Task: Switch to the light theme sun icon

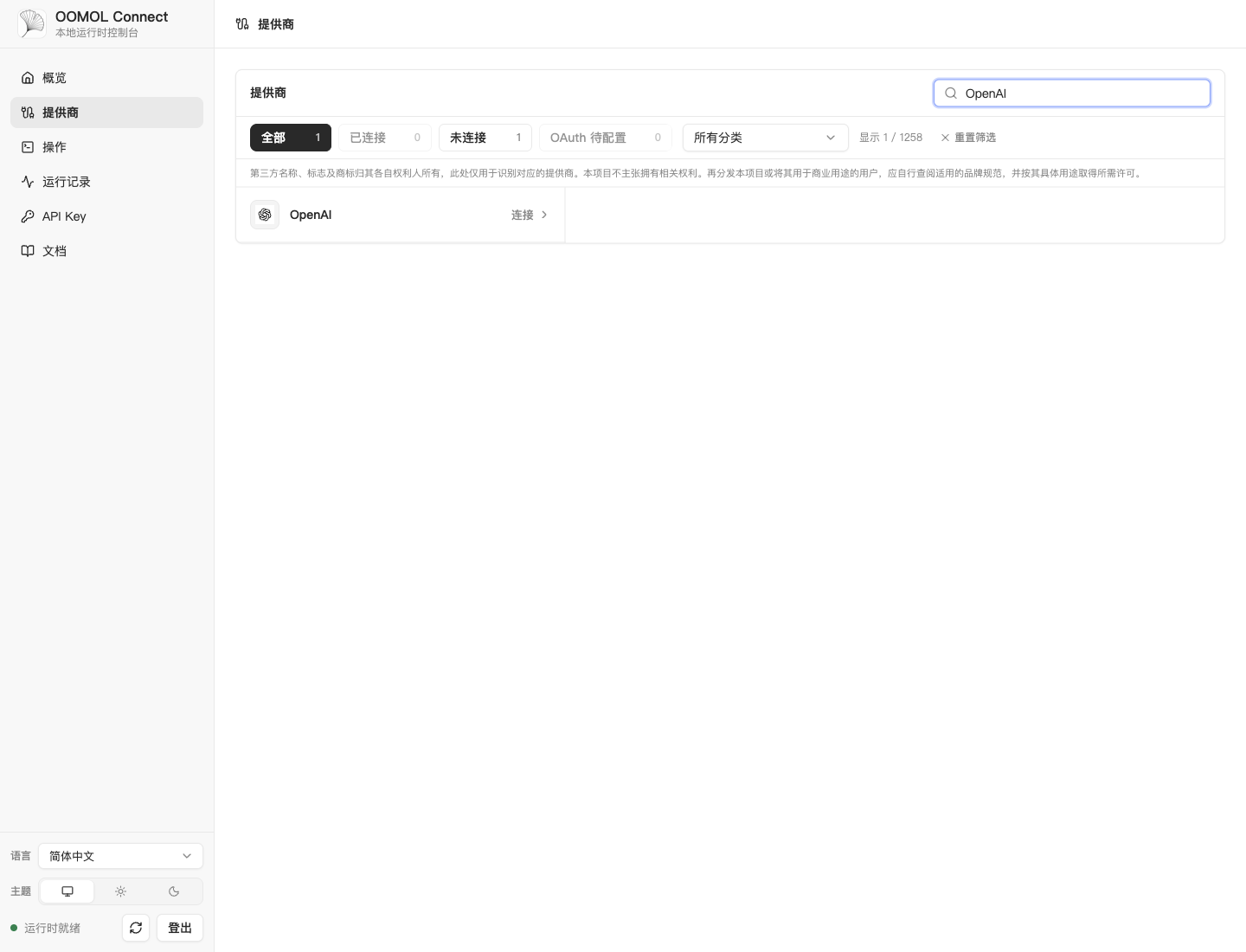Action: [x=121, y=891]
